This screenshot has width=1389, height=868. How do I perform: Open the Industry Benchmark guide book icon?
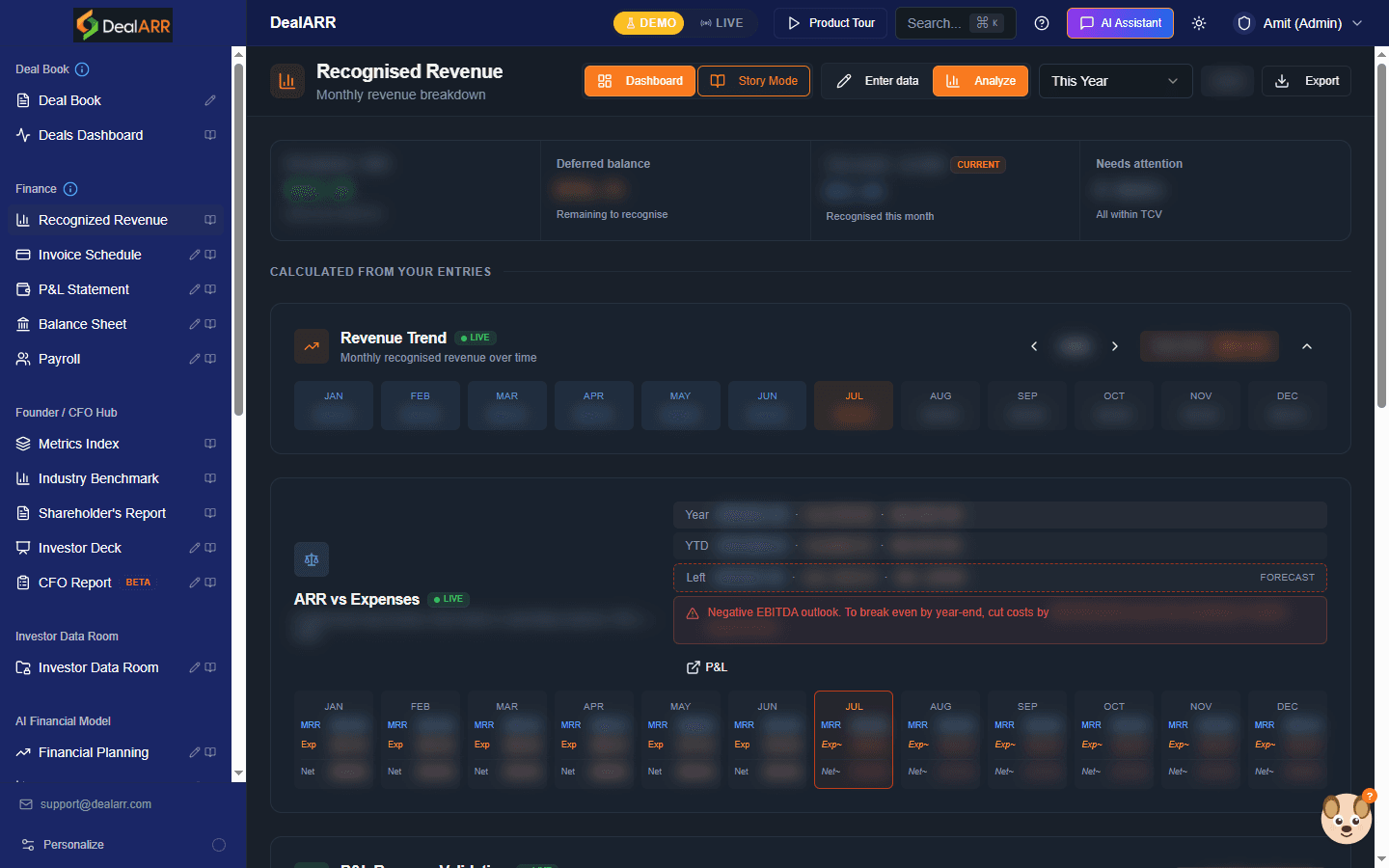click(210, 478)
